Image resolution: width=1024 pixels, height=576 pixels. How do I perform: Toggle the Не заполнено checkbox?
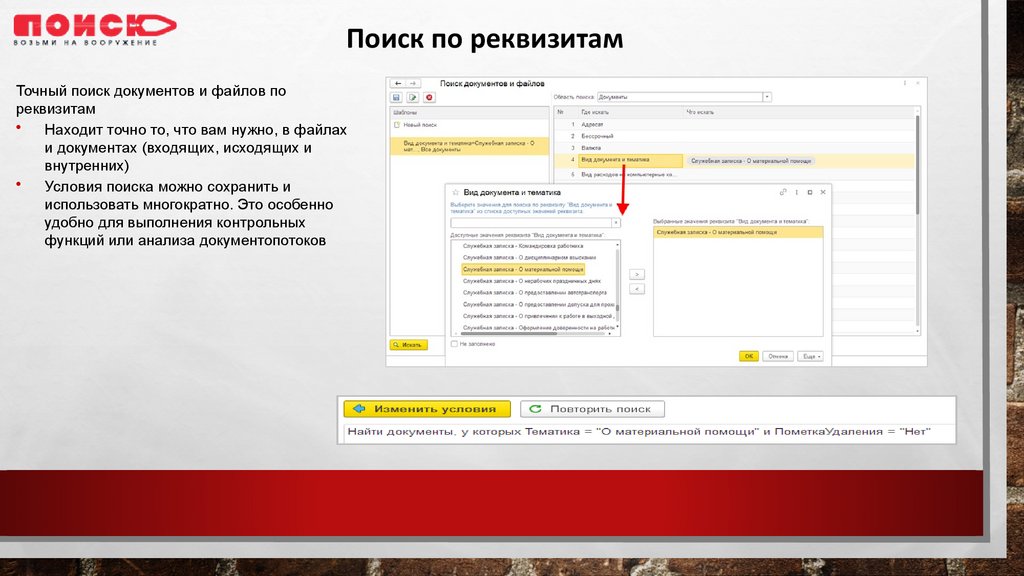pos(454,344)
